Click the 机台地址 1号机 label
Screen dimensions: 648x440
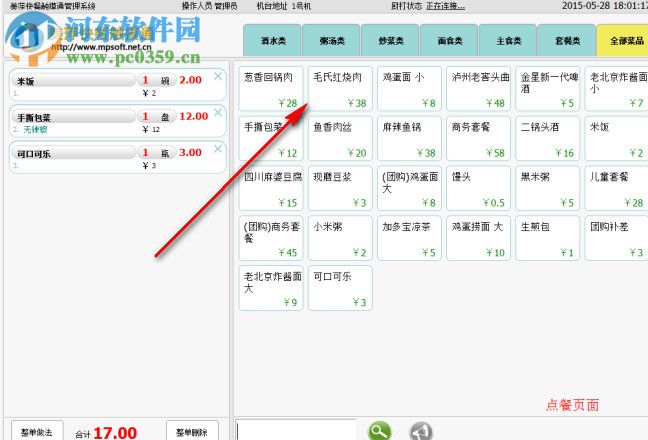284,6
